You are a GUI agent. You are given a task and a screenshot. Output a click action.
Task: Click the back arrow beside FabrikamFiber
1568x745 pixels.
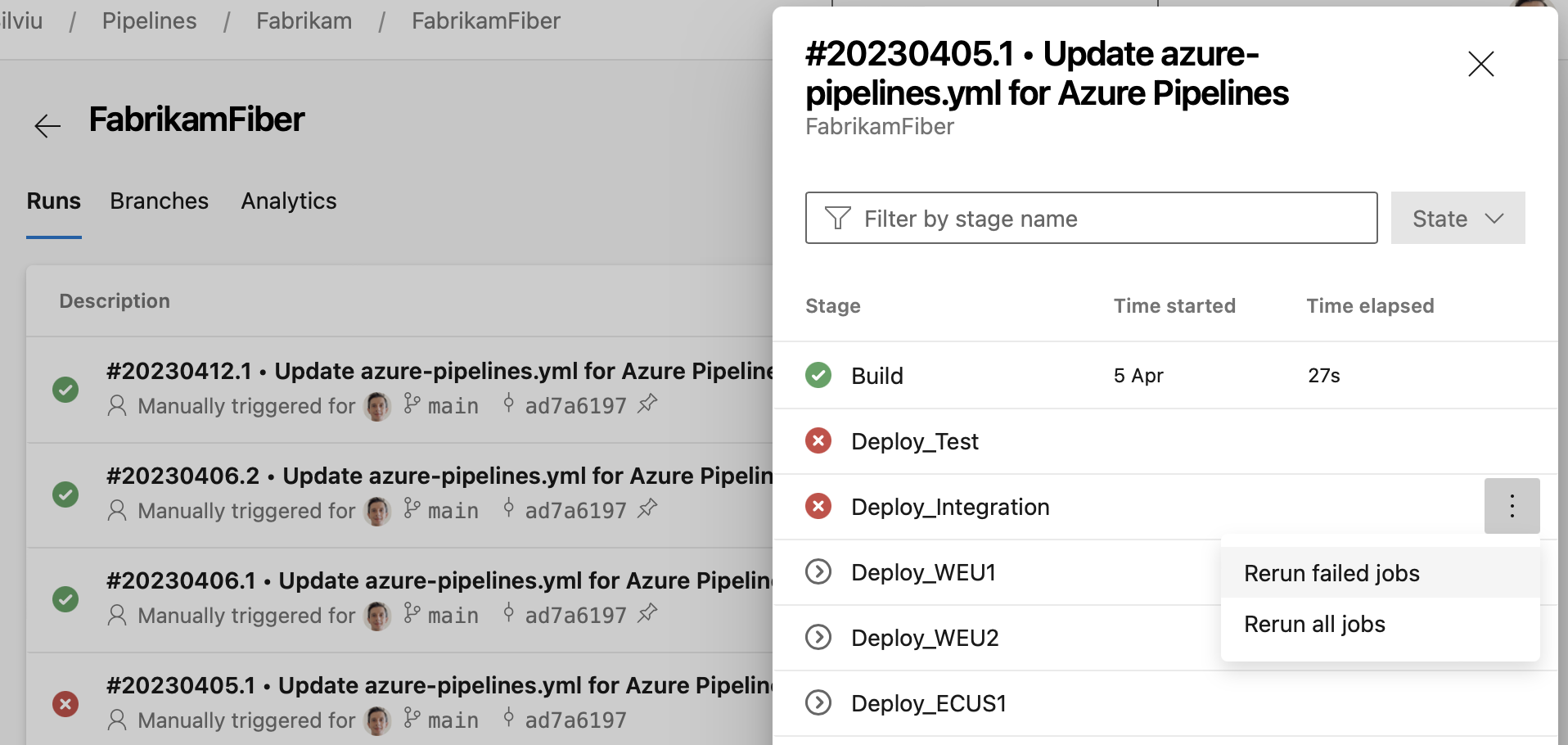coord(47,125)
